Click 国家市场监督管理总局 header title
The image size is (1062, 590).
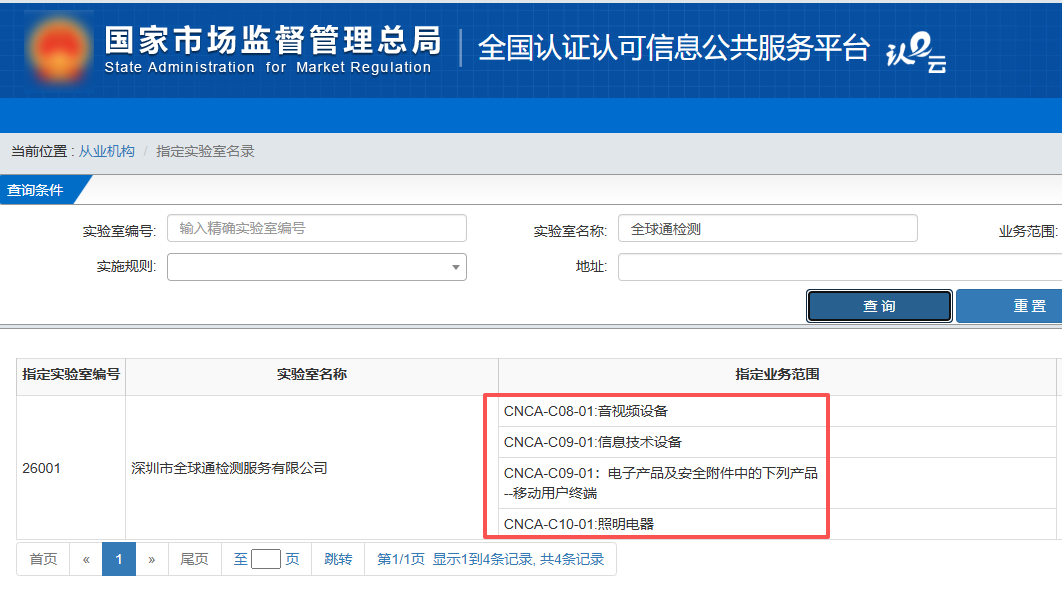[x=272, y=40]
